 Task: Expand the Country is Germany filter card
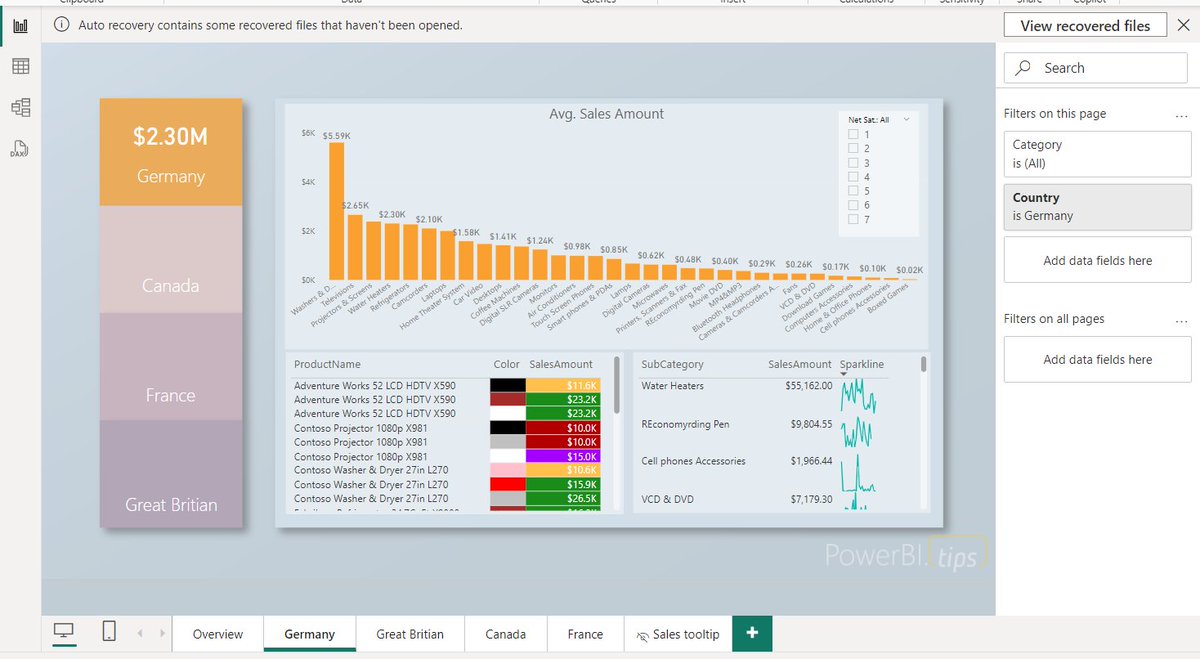tap(1097, 207)
